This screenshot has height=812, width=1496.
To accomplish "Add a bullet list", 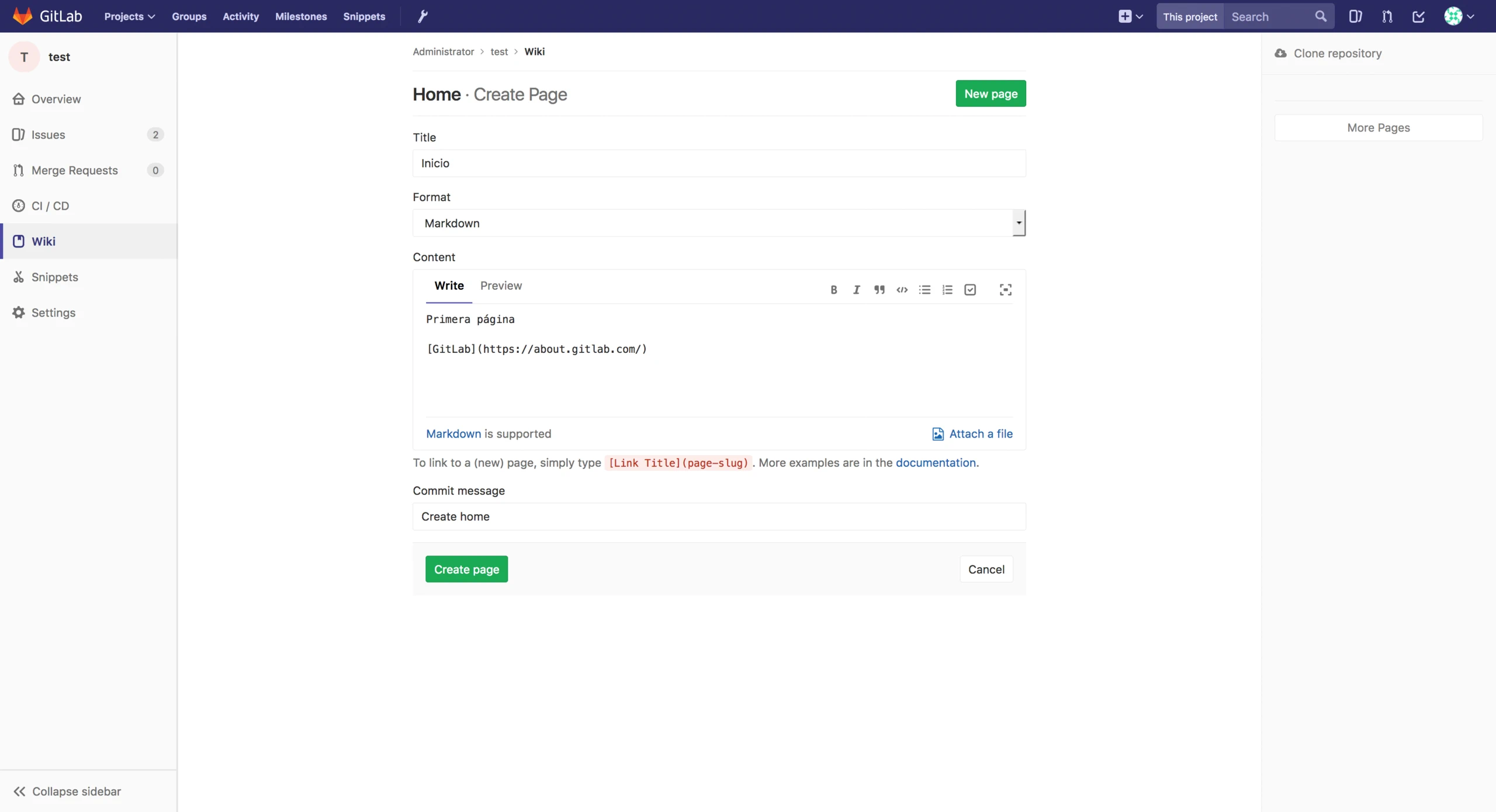I will pos(924,290).
